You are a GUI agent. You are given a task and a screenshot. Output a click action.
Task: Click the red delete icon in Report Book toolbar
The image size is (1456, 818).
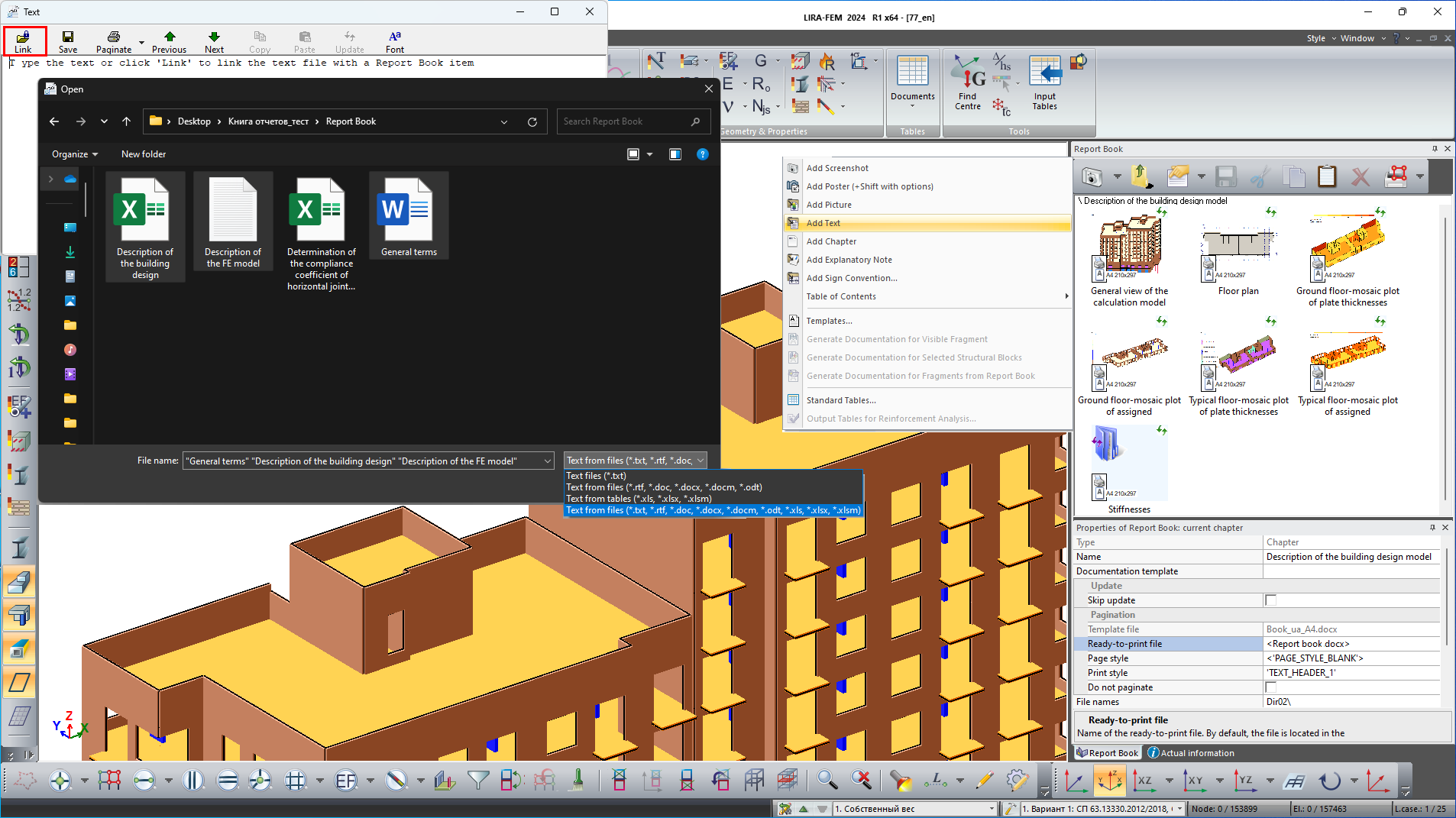click(x=1360, y=177)
